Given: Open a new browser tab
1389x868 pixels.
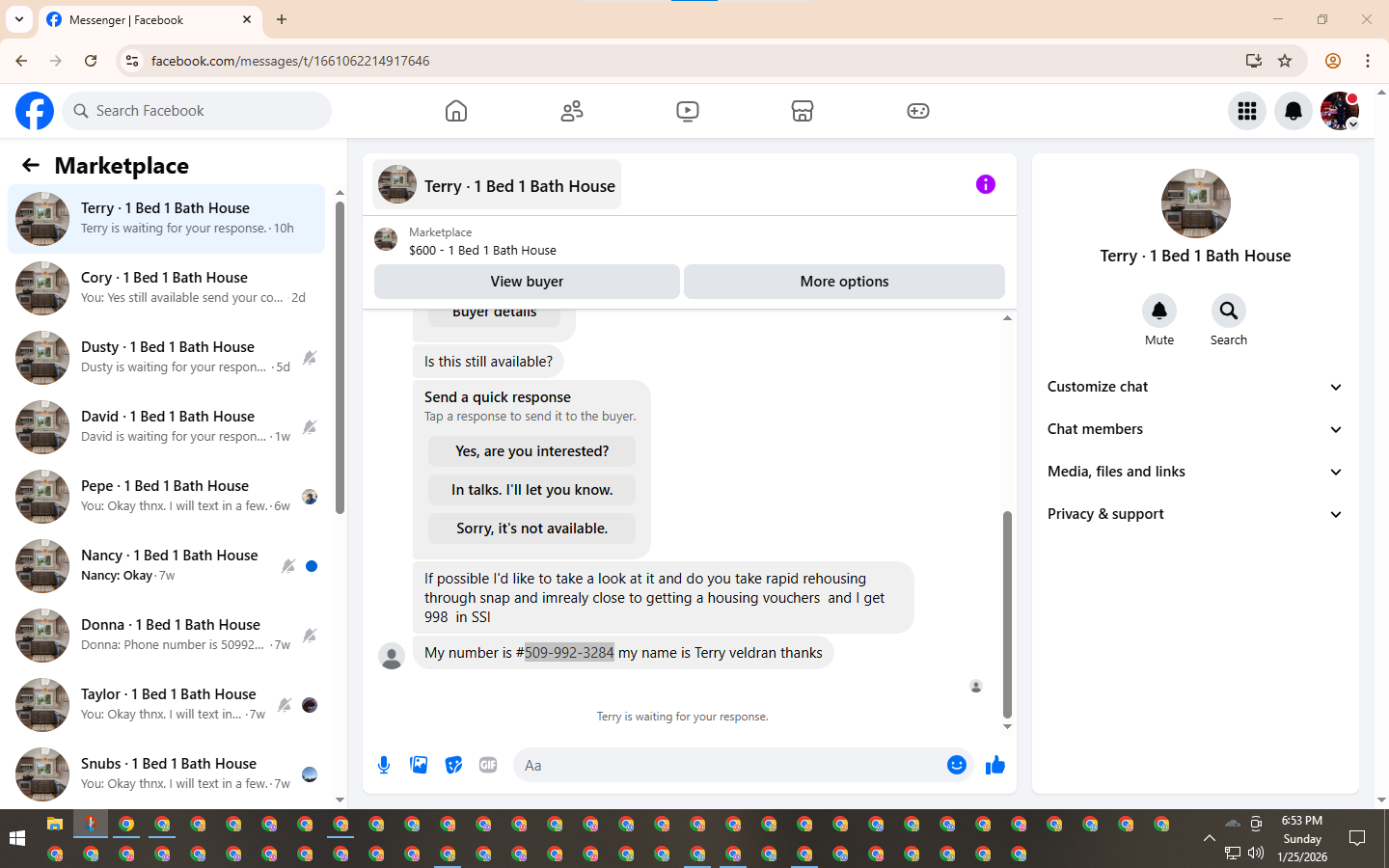Looking at the screenshot, I should point(282,19).
